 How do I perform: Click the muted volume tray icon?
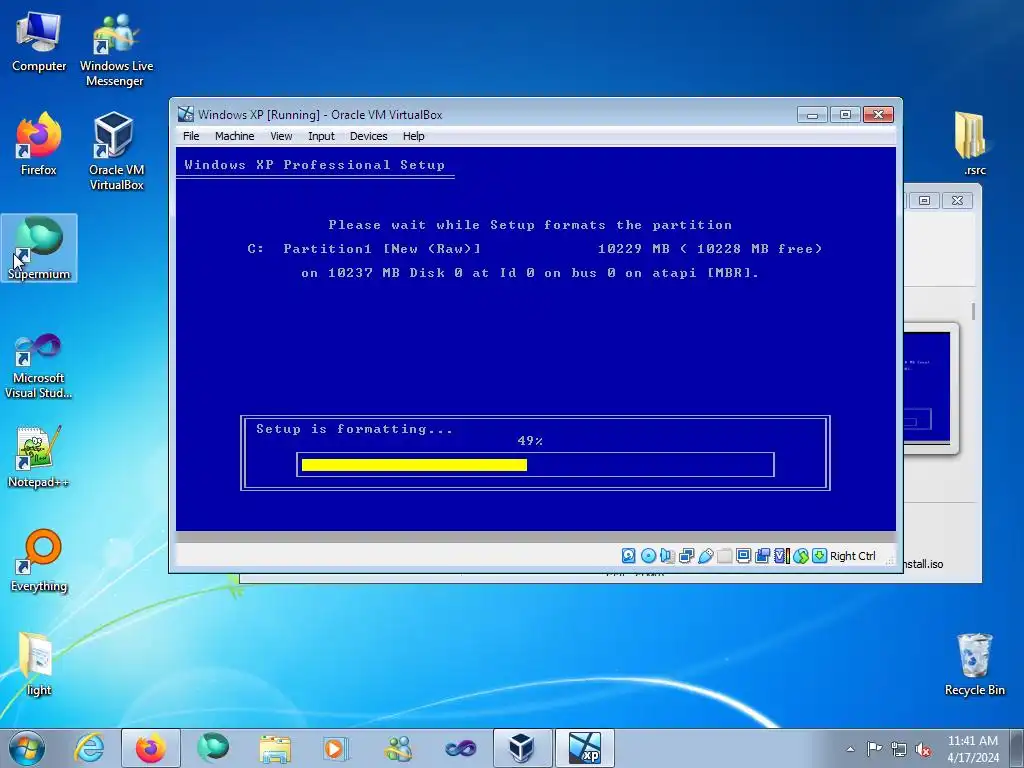[923, 749]
